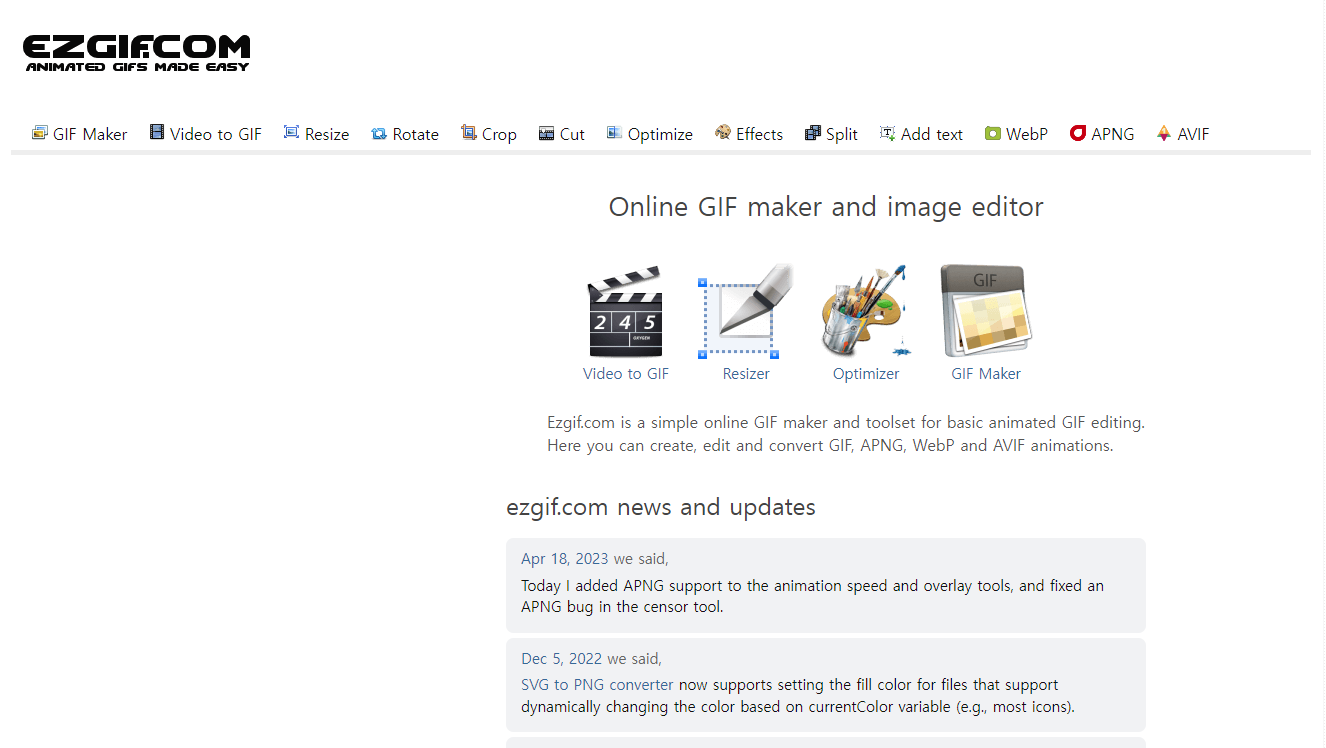1326x748 pixels.
Task: Open the Add text menu label
Action: coord(932,134)
